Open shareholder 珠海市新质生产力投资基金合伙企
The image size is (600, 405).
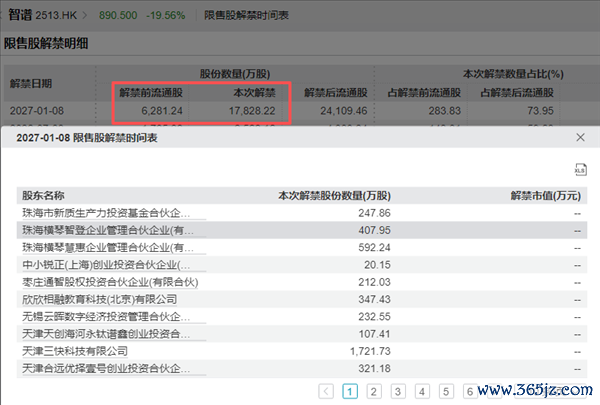click(106, 213)
